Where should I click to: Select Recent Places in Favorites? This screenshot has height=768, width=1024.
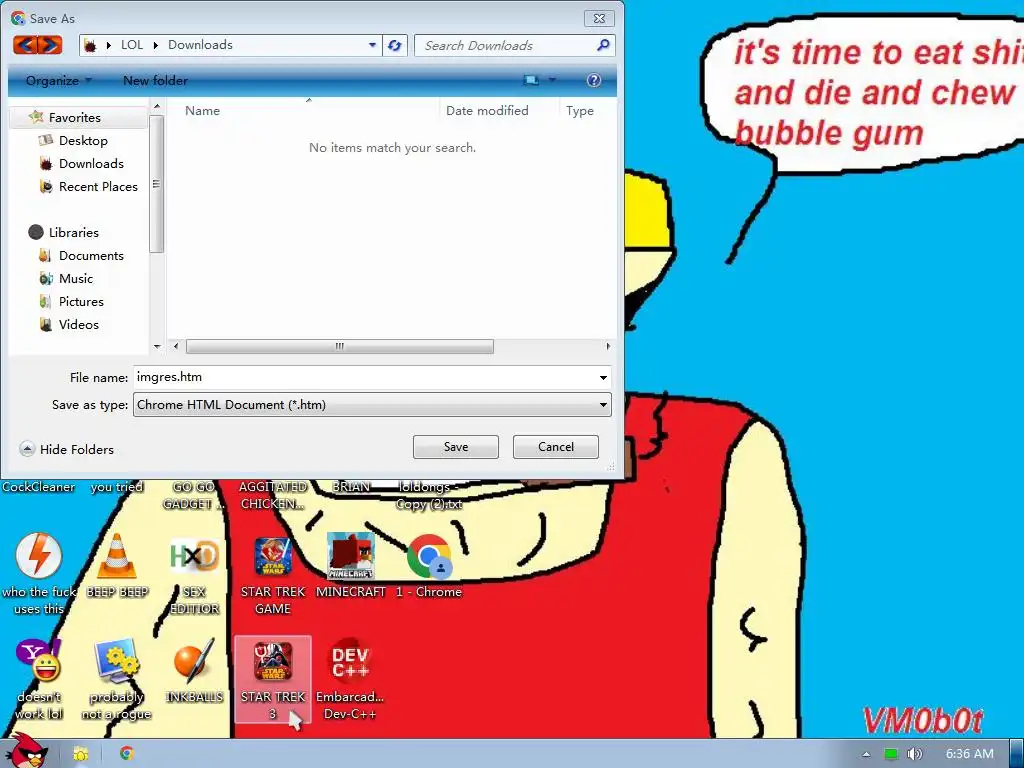tap(97, 186)
